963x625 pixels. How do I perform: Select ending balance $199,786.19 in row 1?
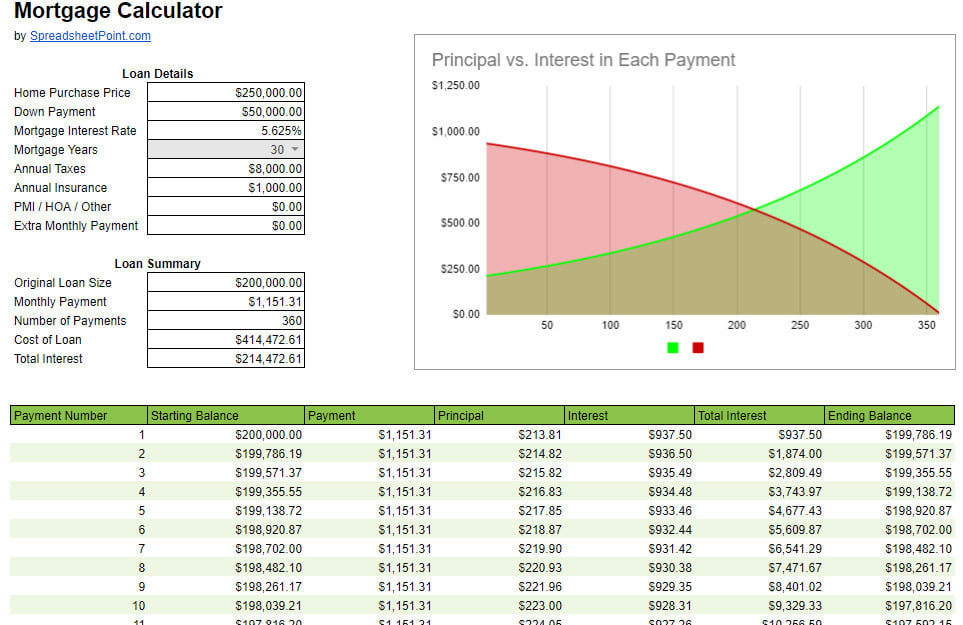889,435
